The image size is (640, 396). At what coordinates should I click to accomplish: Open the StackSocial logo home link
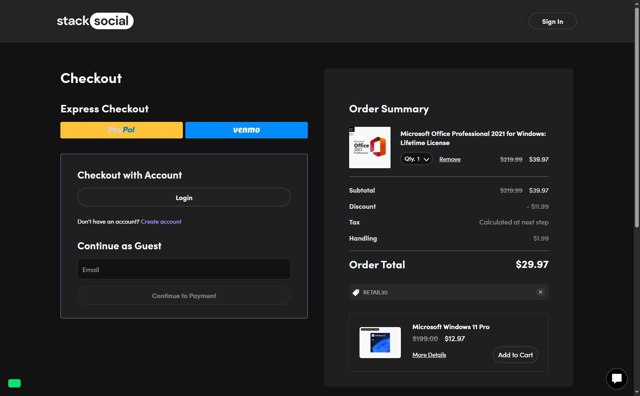(x=95, y=21)
